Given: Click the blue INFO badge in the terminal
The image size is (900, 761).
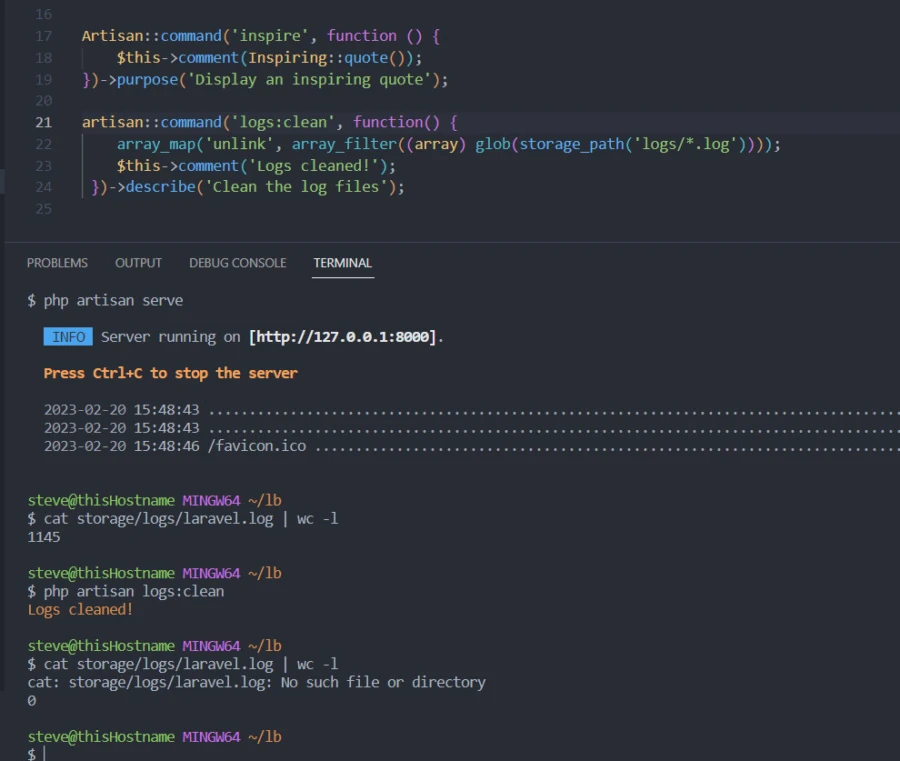Looking at the screenshot, I should [68, 337].
